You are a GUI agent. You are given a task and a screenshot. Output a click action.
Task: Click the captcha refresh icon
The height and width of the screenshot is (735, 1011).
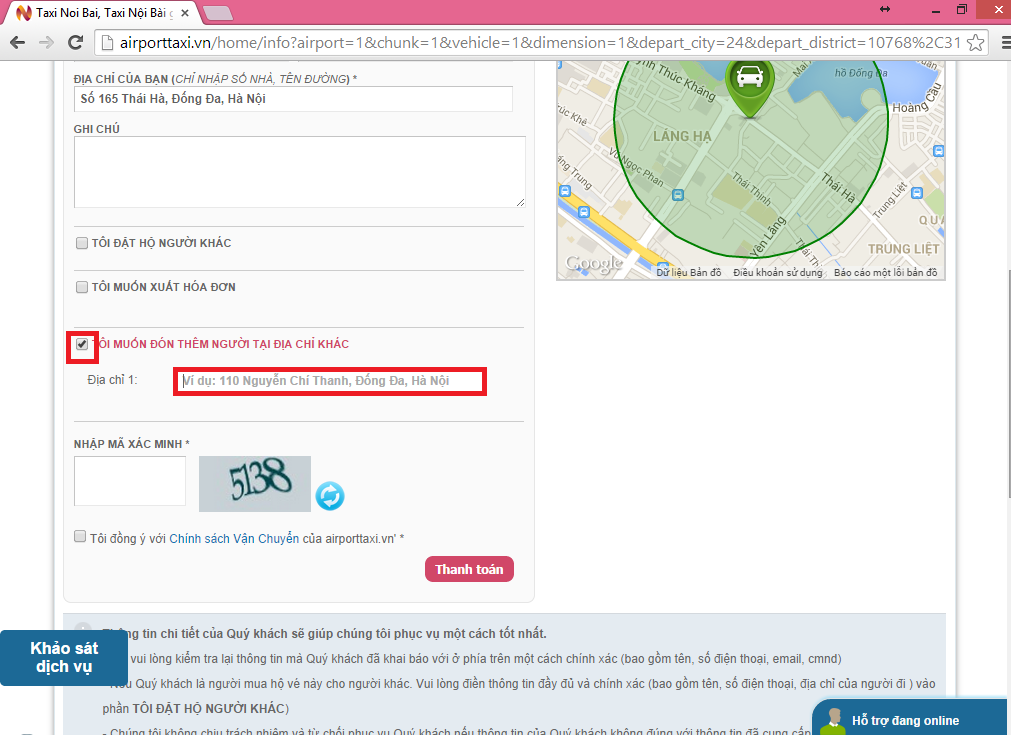pos(330,495)
